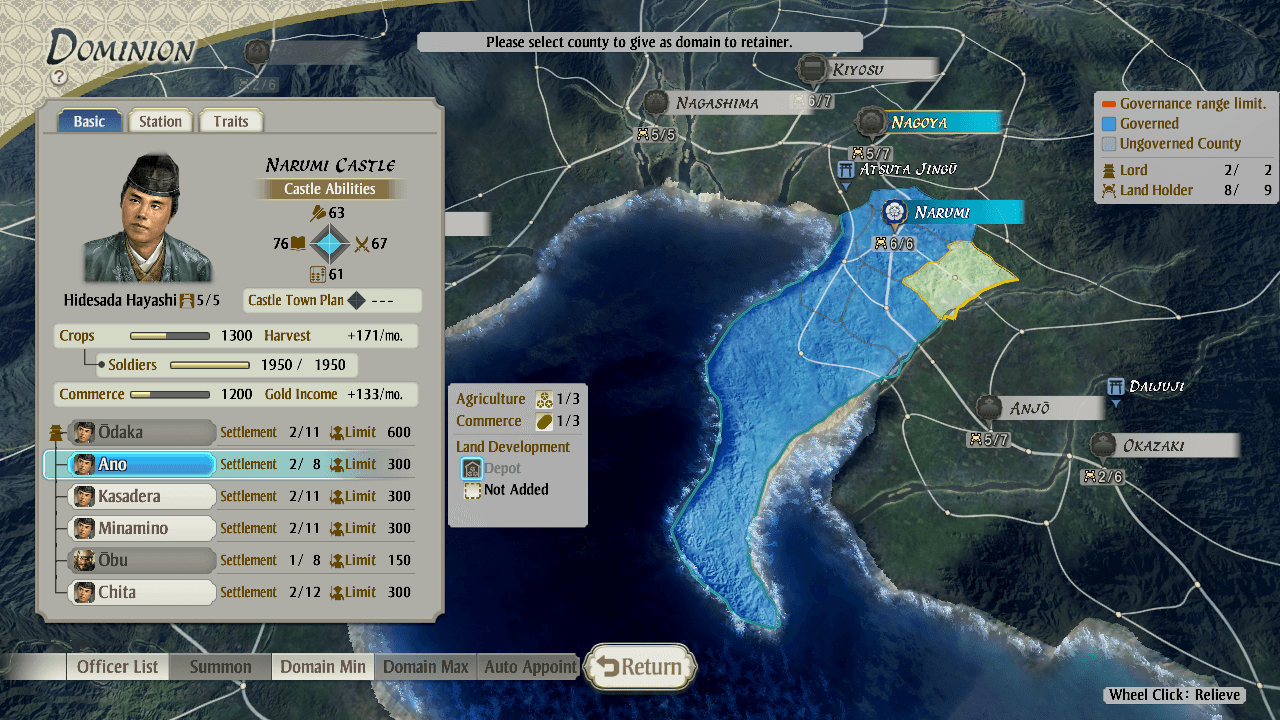Click the Soldiers progress bar
This screenshot has height=720, width=1280.
[x=210, y=365]
